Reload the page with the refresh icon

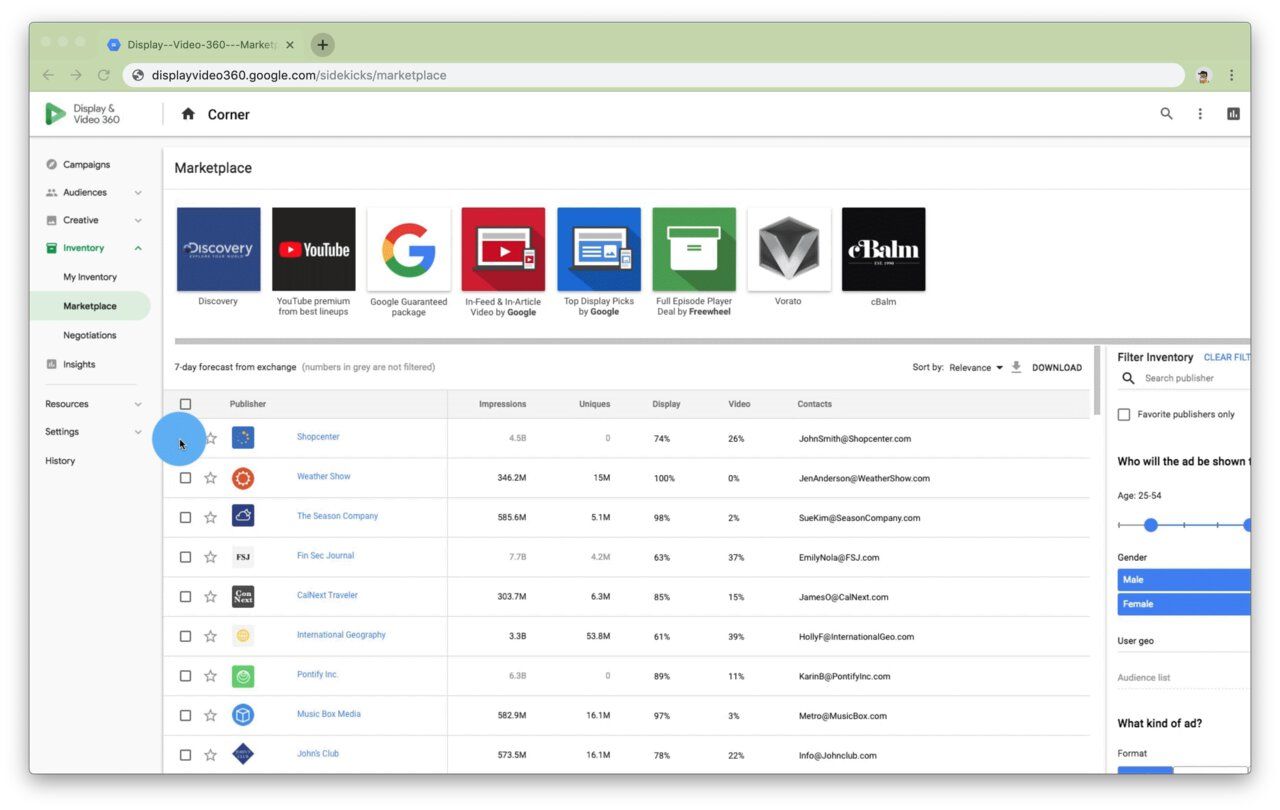(x=104, y=75)
